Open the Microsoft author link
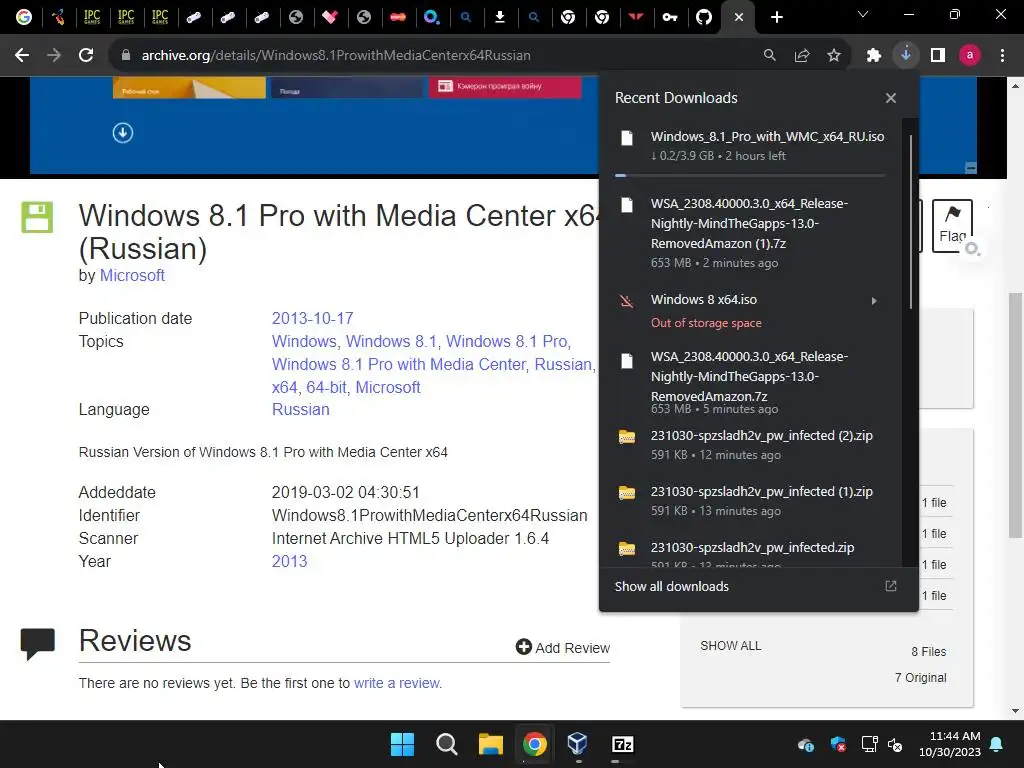Screen dimensions: 1024x768 click(132, 276)
